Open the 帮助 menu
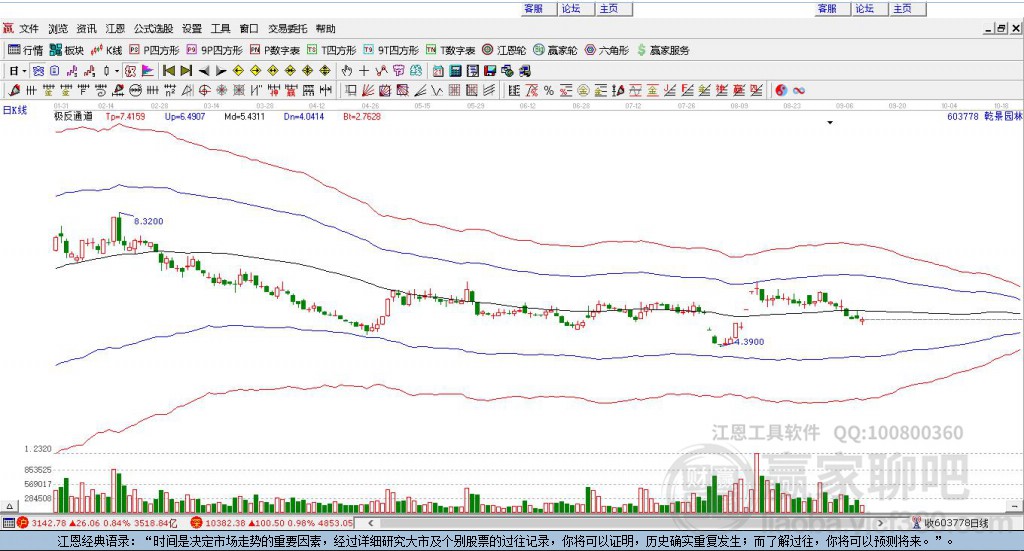1024x551 pixels. (325, 29)
